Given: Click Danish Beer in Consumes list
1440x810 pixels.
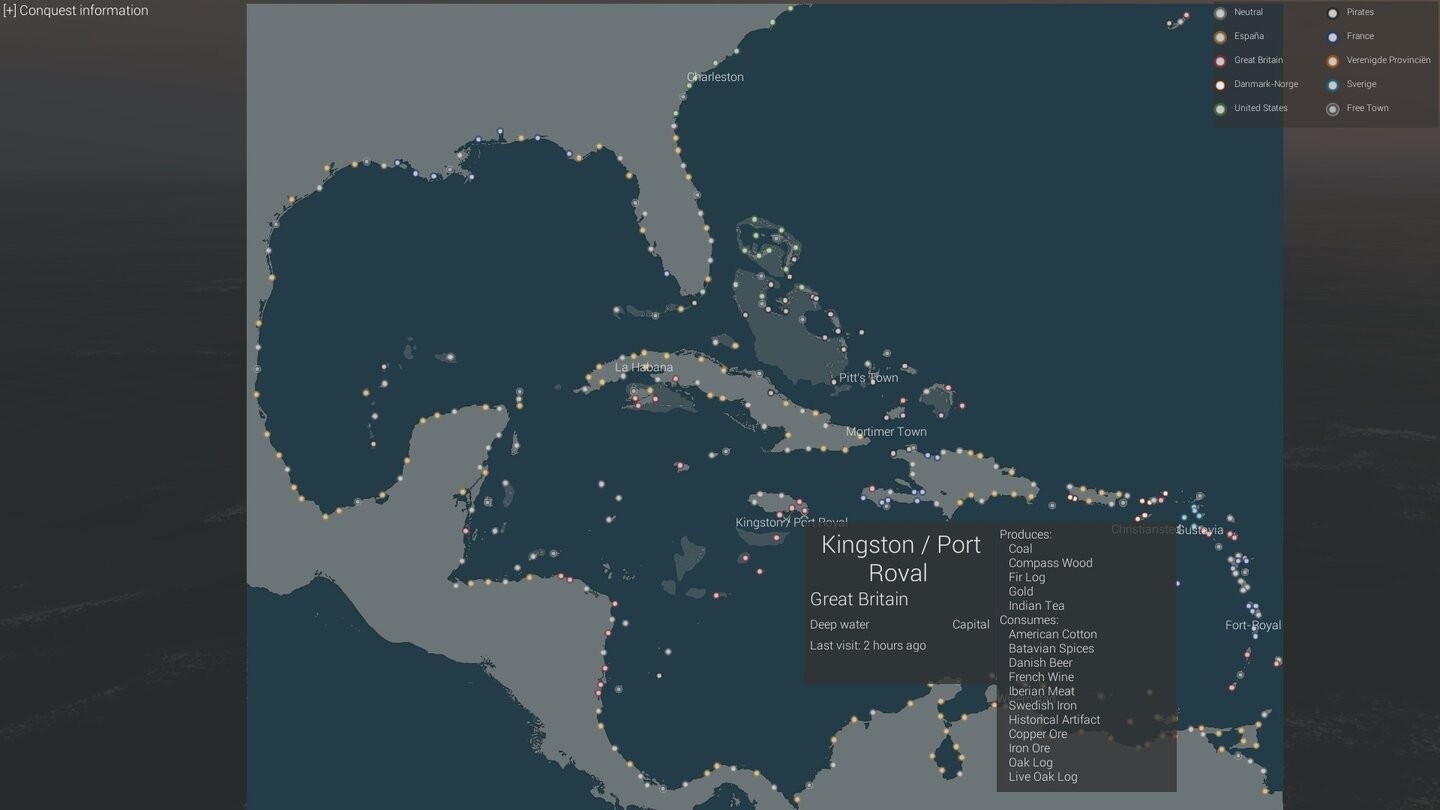Looking at the screenshot, I should (x=1041, y=662).
